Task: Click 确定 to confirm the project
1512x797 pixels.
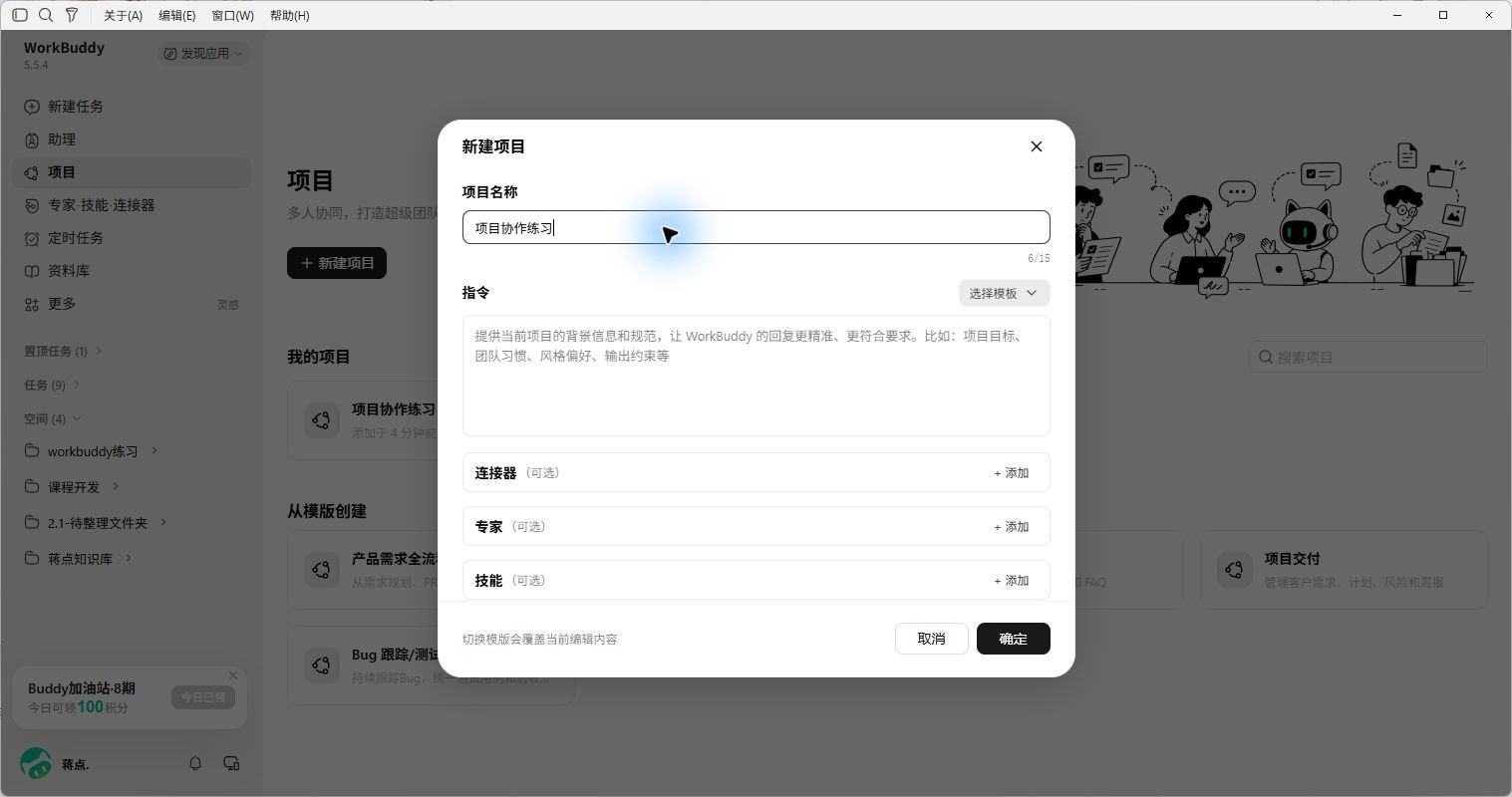Action: tap(1013, 639)
